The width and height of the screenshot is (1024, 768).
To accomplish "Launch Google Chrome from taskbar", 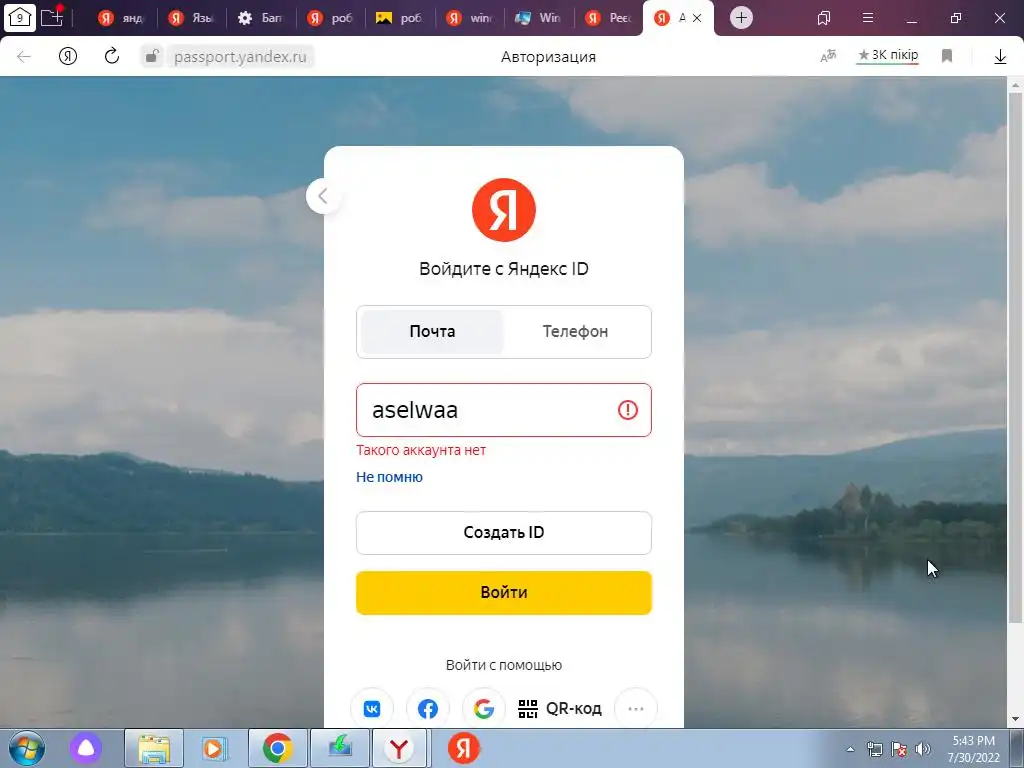I will point(278,748).
